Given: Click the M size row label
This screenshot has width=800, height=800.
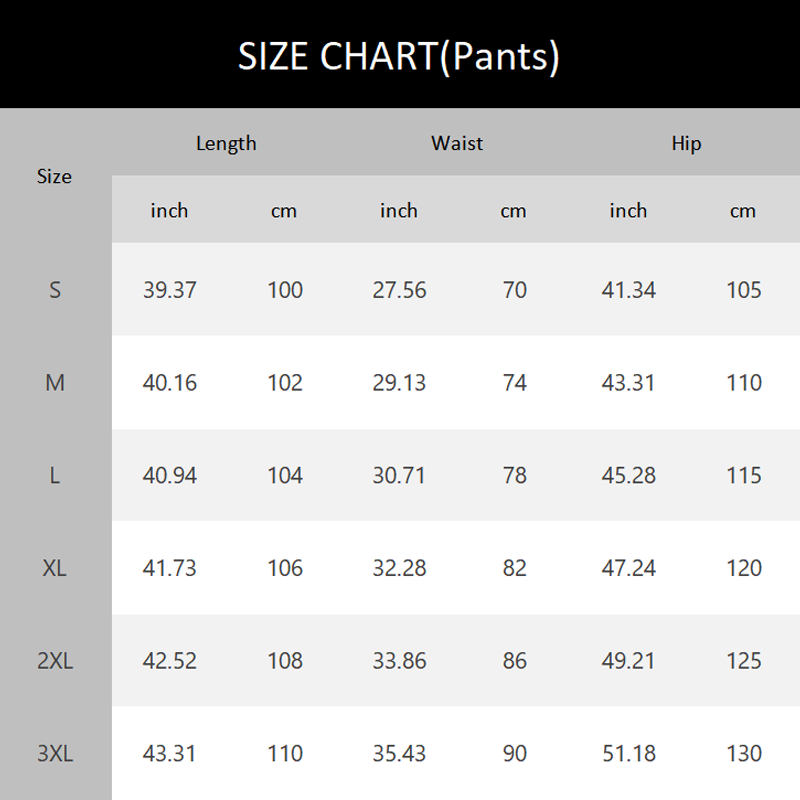Looking at the screenshot, I should click(55, 383).
